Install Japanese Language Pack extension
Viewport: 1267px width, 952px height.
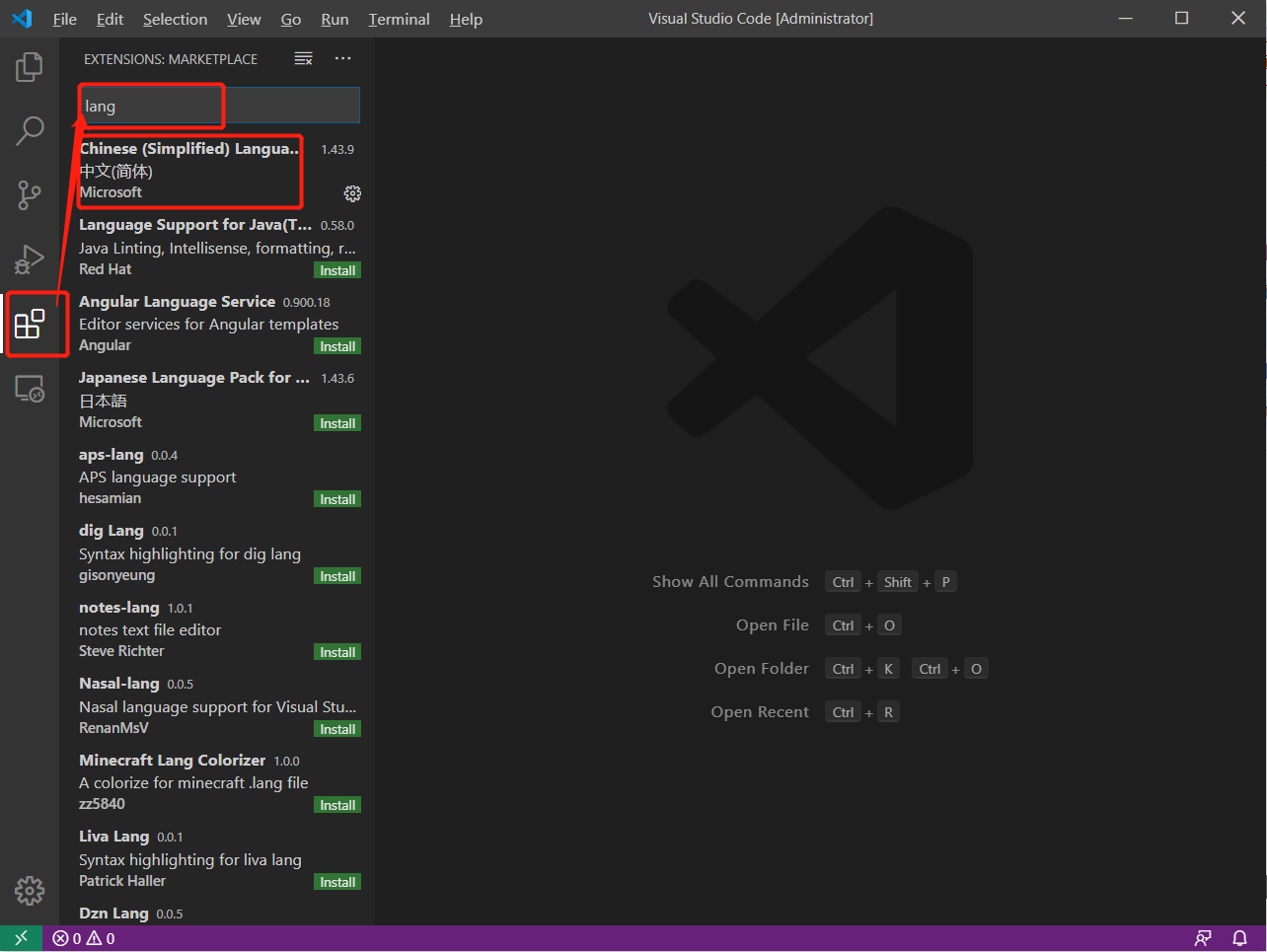coord(337,423)
